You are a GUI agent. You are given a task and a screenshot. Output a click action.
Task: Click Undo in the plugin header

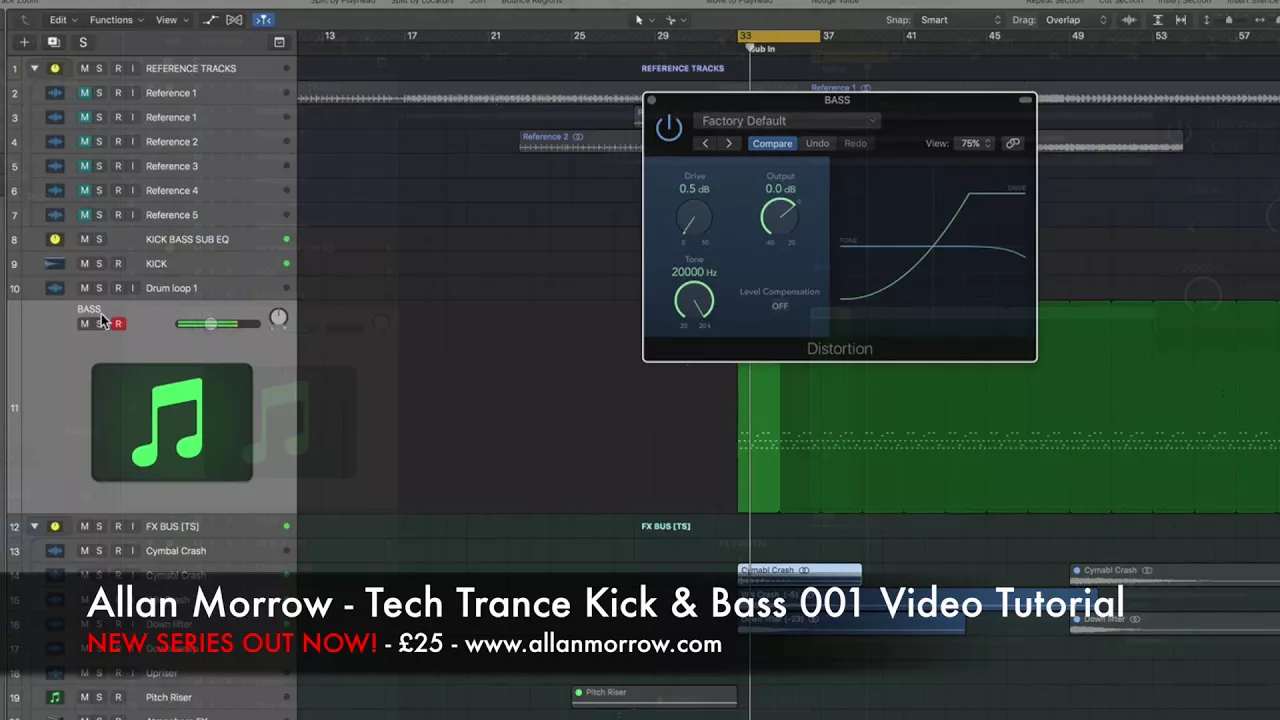coord(817,144)
